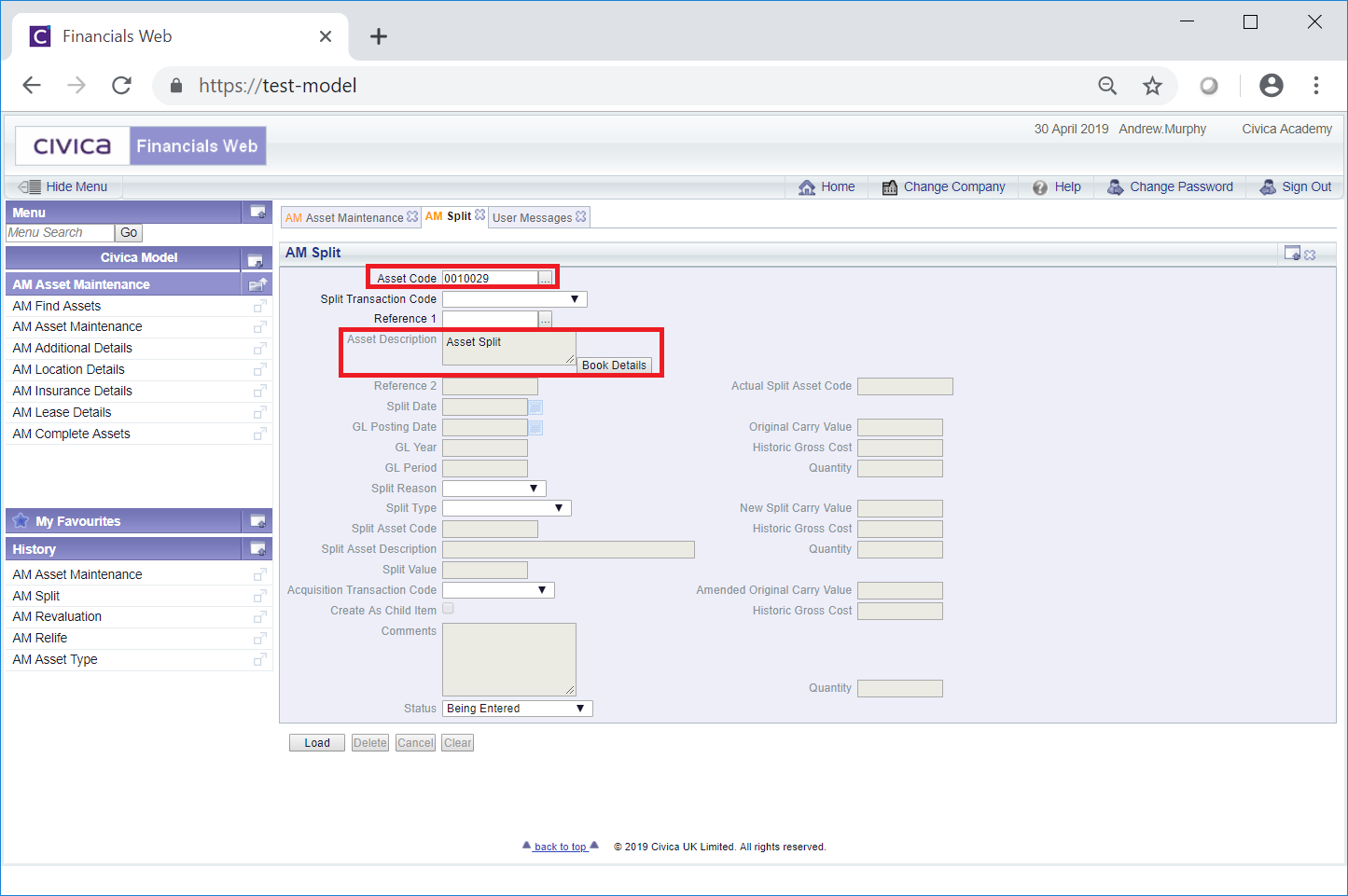Open Change Company in top navigation
Image resolution: width=1348 pixels, height=896 pixels.
point(944,186)
